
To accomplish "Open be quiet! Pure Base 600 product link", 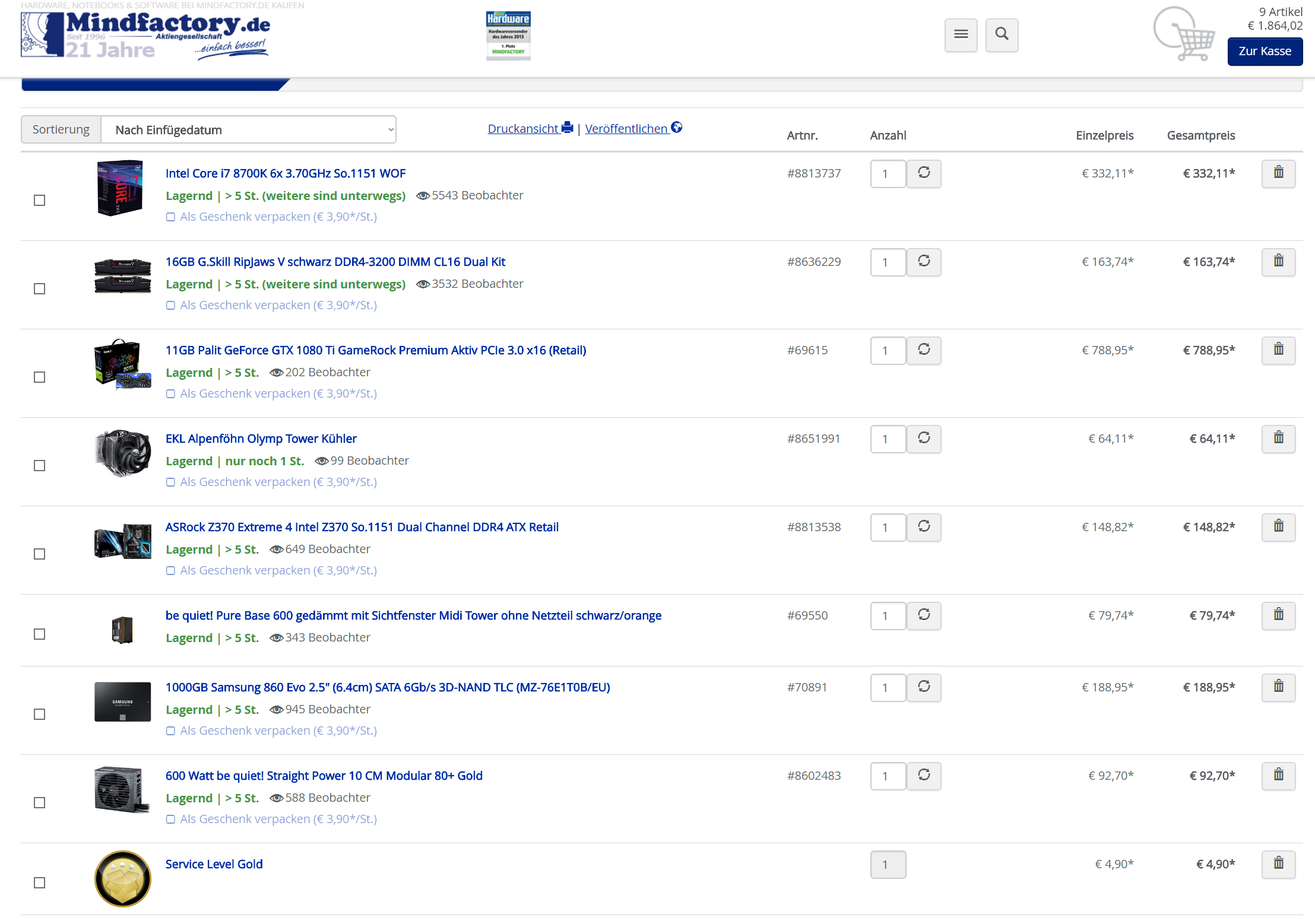I will coord(413,615).
